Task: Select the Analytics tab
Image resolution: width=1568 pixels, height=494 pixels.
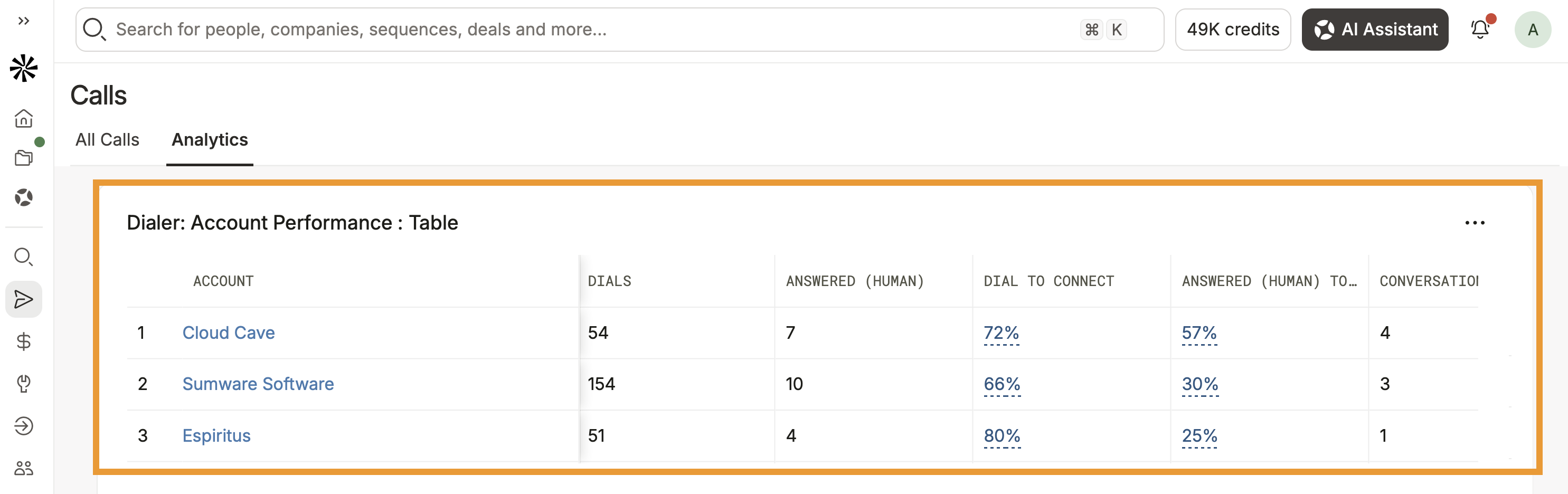Action: [x=210, y=140]
